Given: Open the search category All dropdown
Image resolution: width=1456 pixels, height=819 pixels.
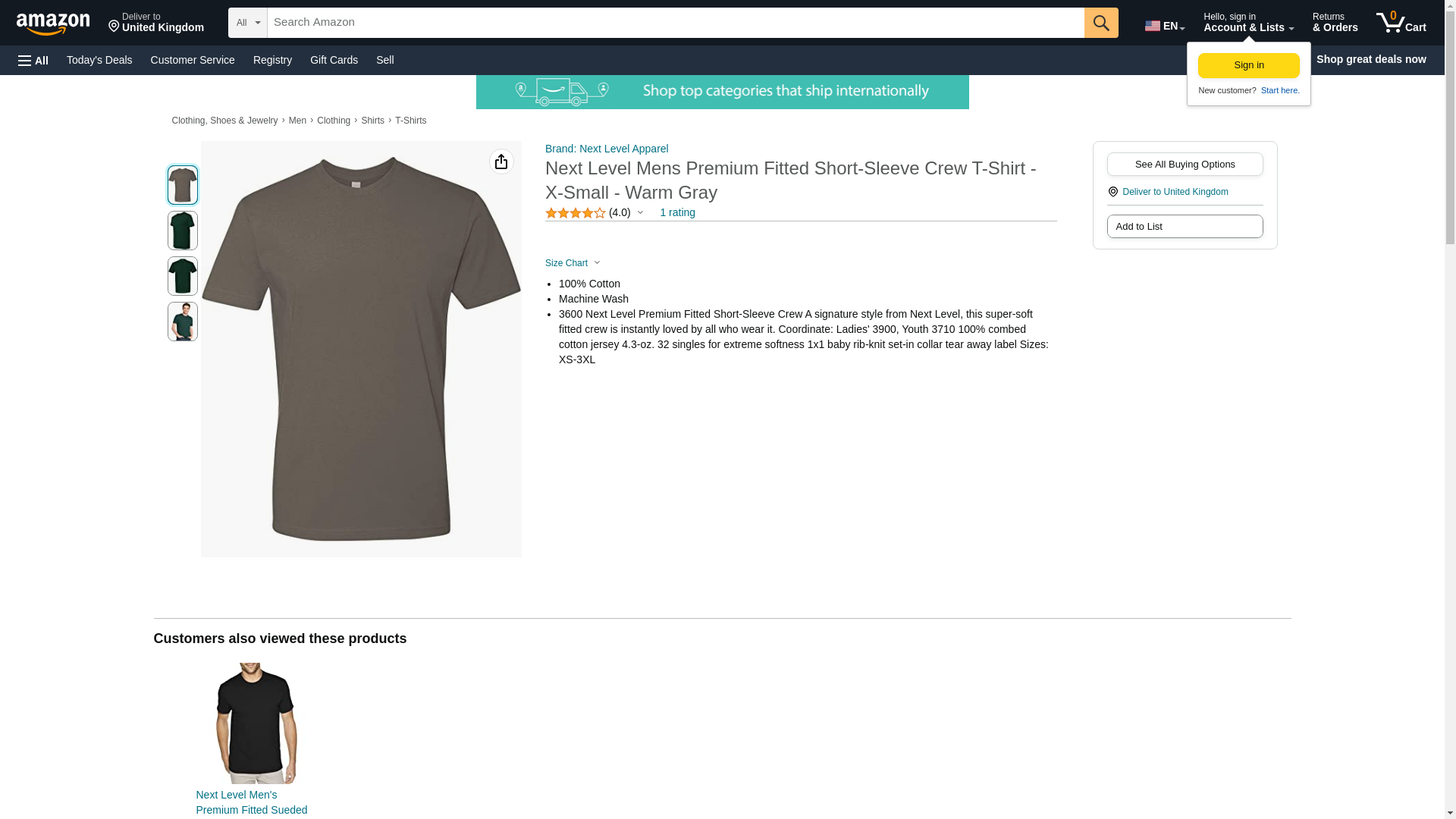Looking at the screenshot, I should pos(247,23).
